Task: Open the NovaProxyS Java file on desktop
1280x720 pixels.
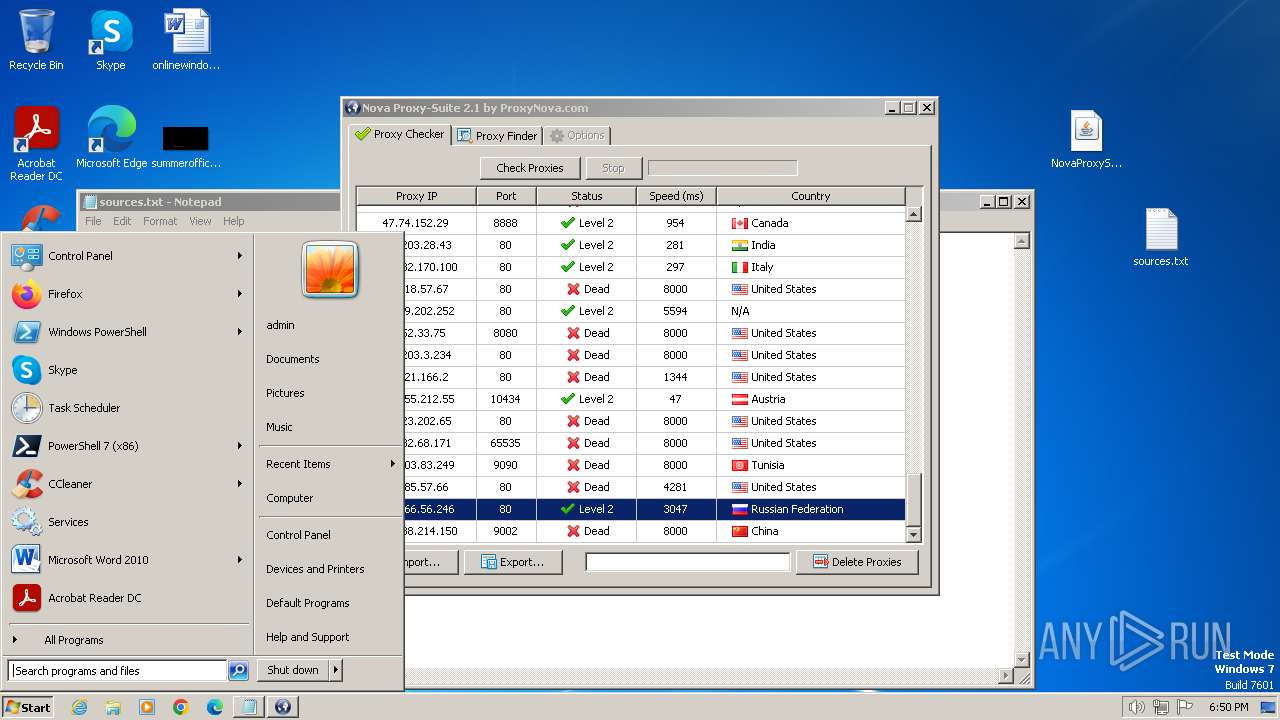Action: 1086,138
